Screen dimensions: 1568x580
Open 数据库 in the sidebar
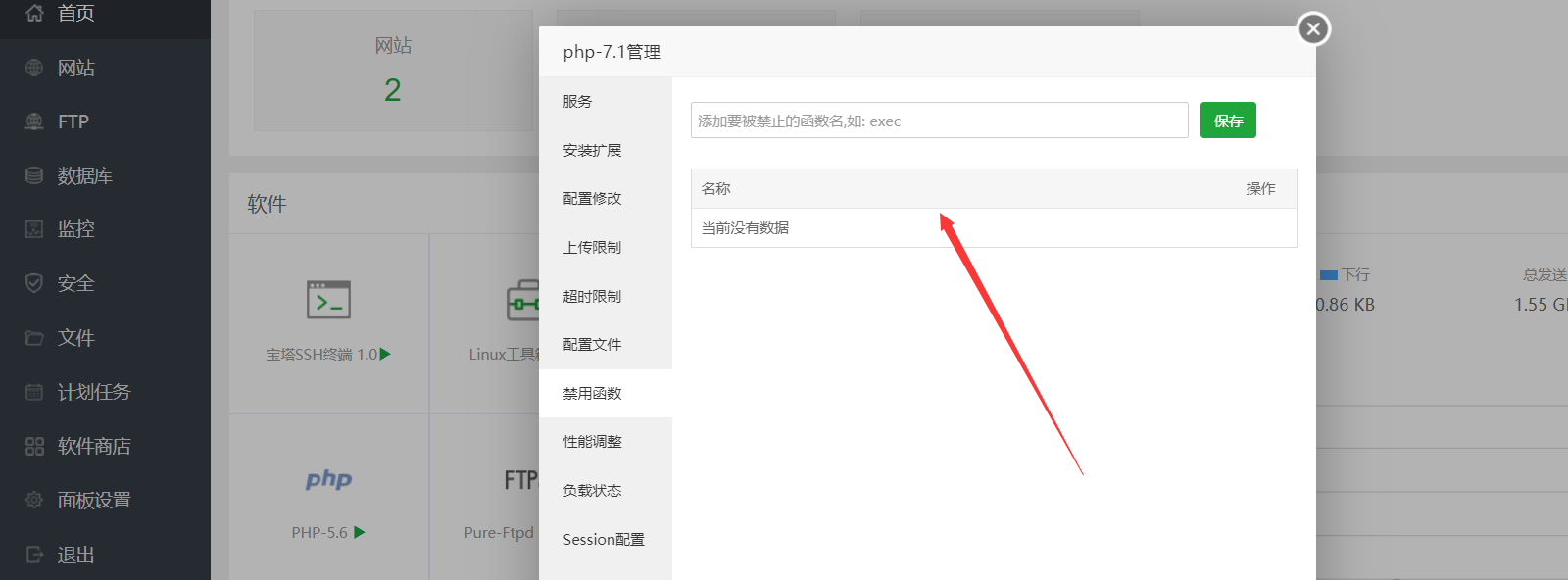click(x=85, y=175)
